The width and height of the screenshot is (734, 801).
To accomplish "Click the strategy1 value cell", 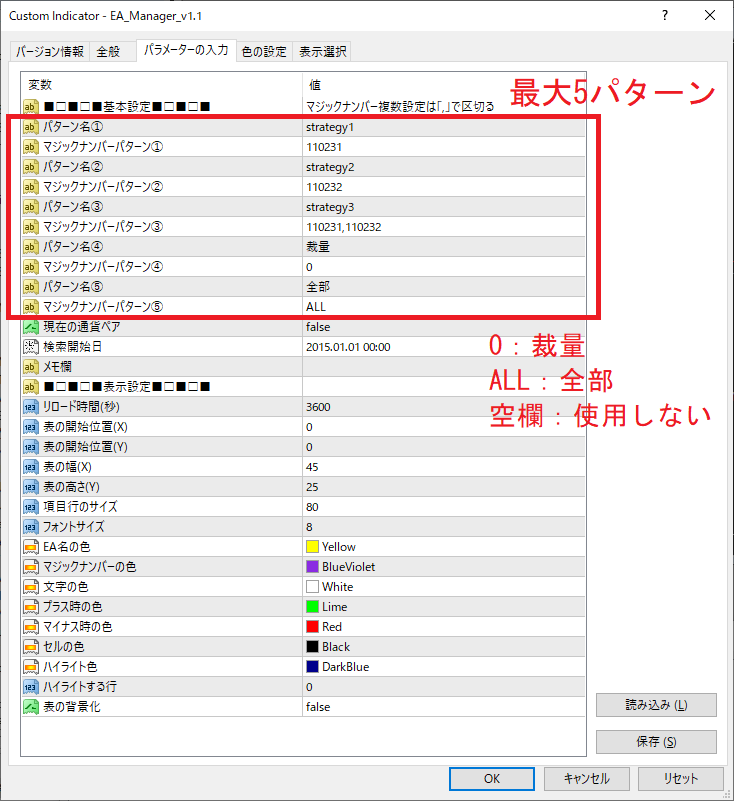I will tap(444, 127).
